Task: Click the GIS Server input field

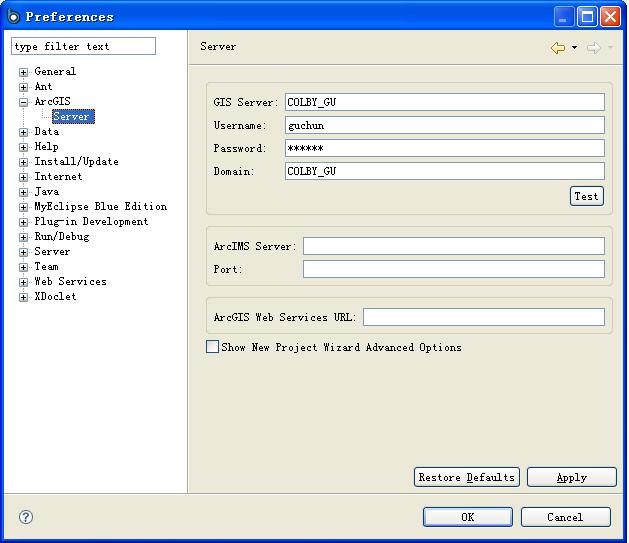Action: 445,102
